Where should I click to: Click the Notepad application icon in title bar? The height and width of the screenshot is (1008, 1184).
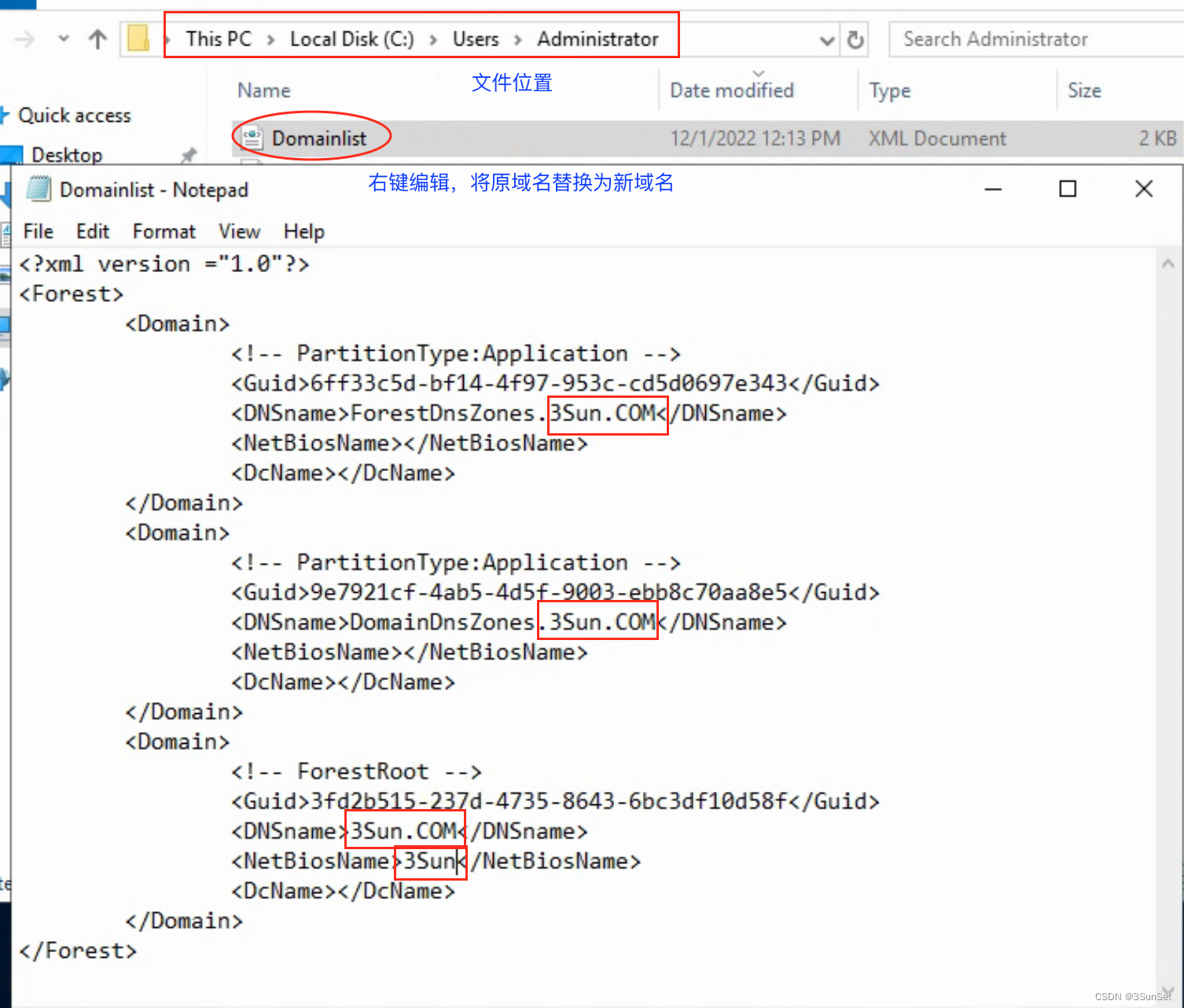point(37,189)
